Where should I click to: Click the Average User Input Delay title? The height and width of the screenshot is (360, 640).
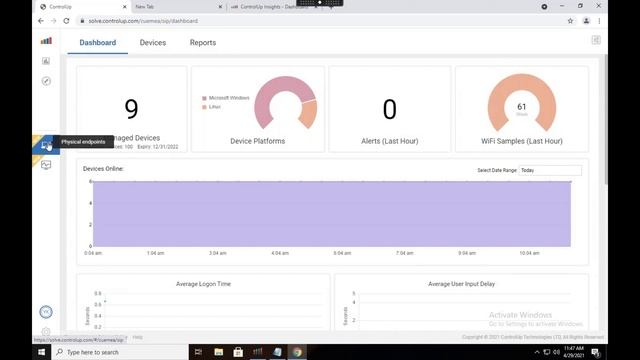pos(461,284)
